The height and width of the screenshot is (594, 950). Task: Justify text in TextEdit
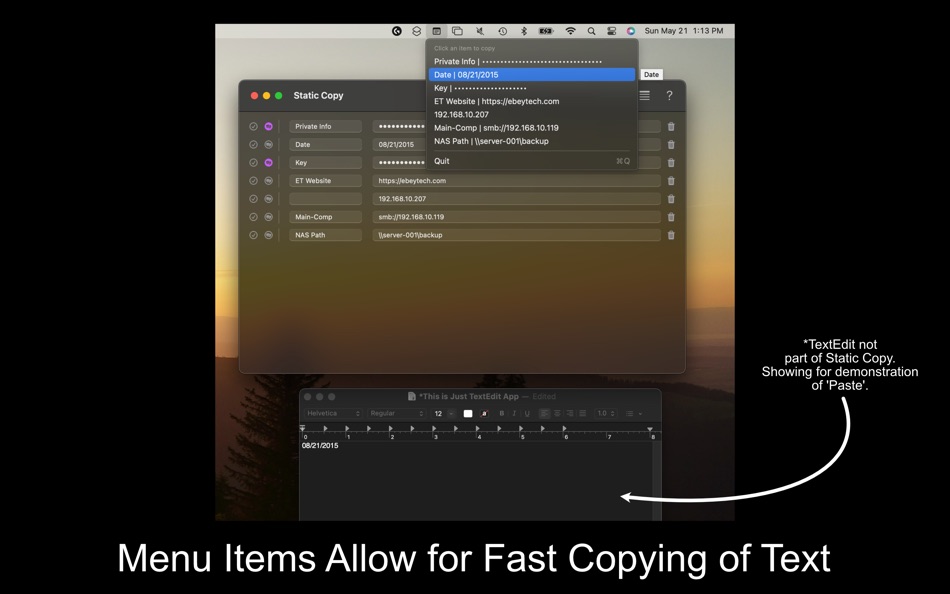pyautogui.click(x=582, y=413)
